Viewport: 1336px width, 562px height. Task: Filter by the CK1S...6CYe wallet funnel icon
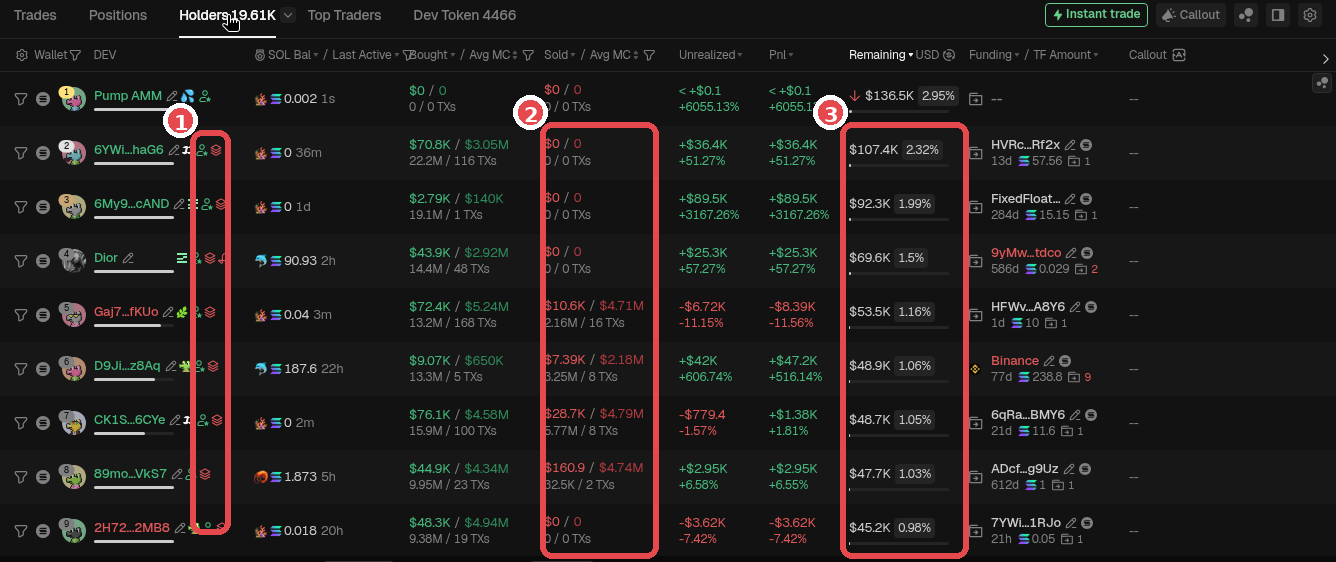click(x=20, y=422)
